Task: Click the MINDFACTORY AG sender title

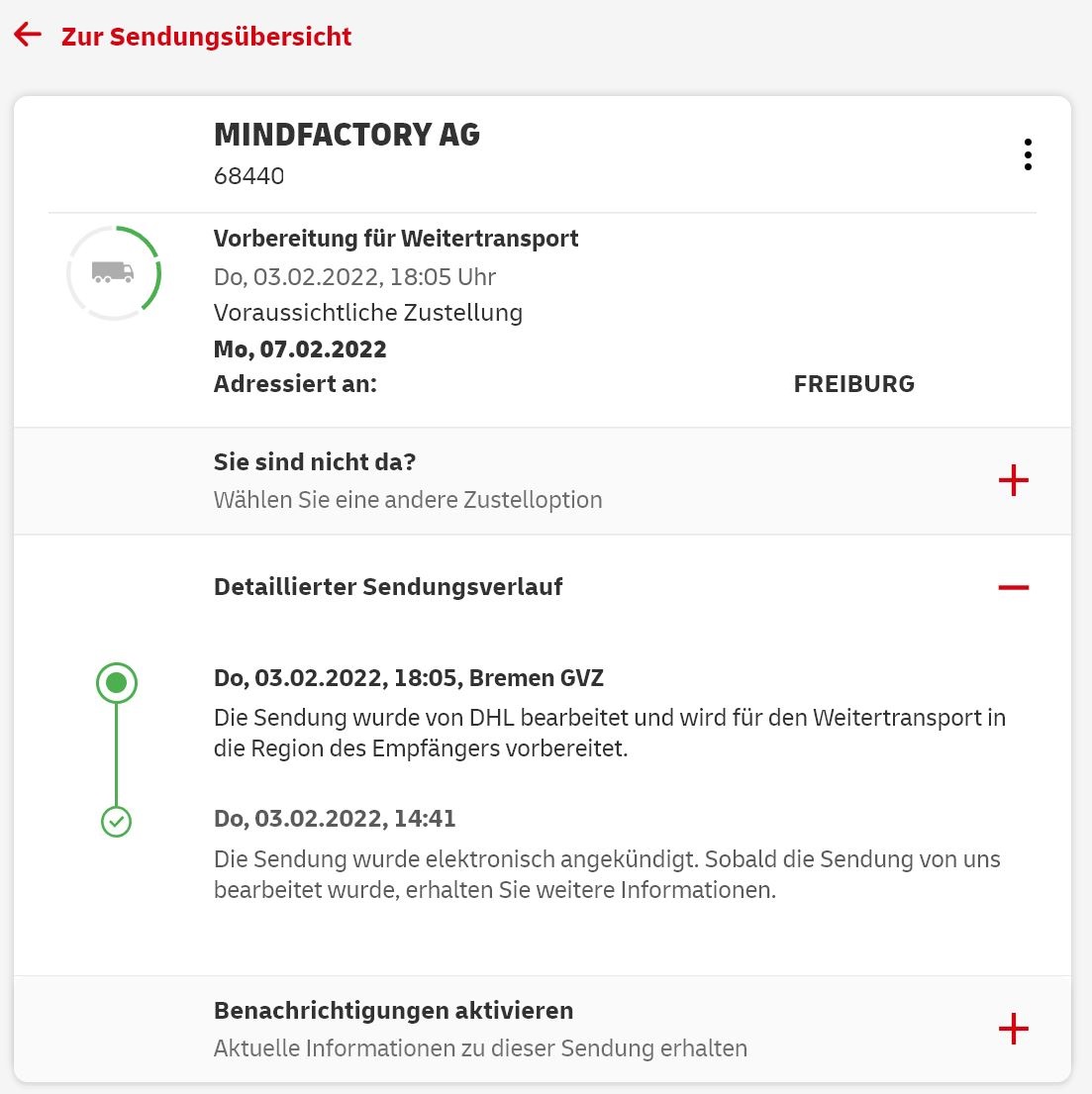Action: click(347, 135)
